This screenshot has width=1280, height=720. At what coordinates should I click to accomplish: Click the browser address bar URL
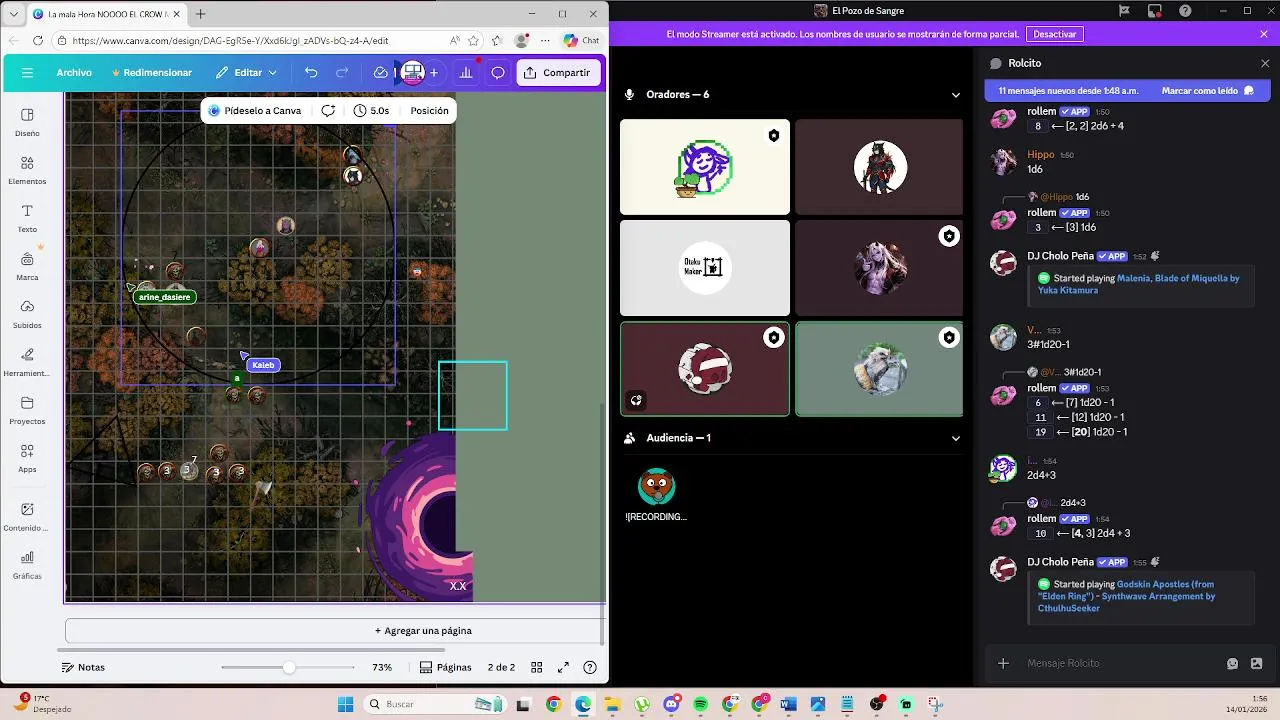coord(230,41)
